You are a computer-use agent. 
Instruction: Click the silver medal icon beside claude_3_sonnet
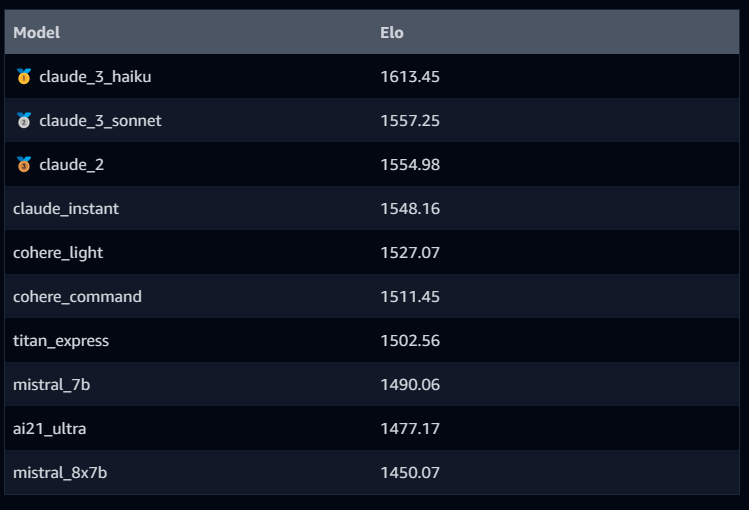24,120
